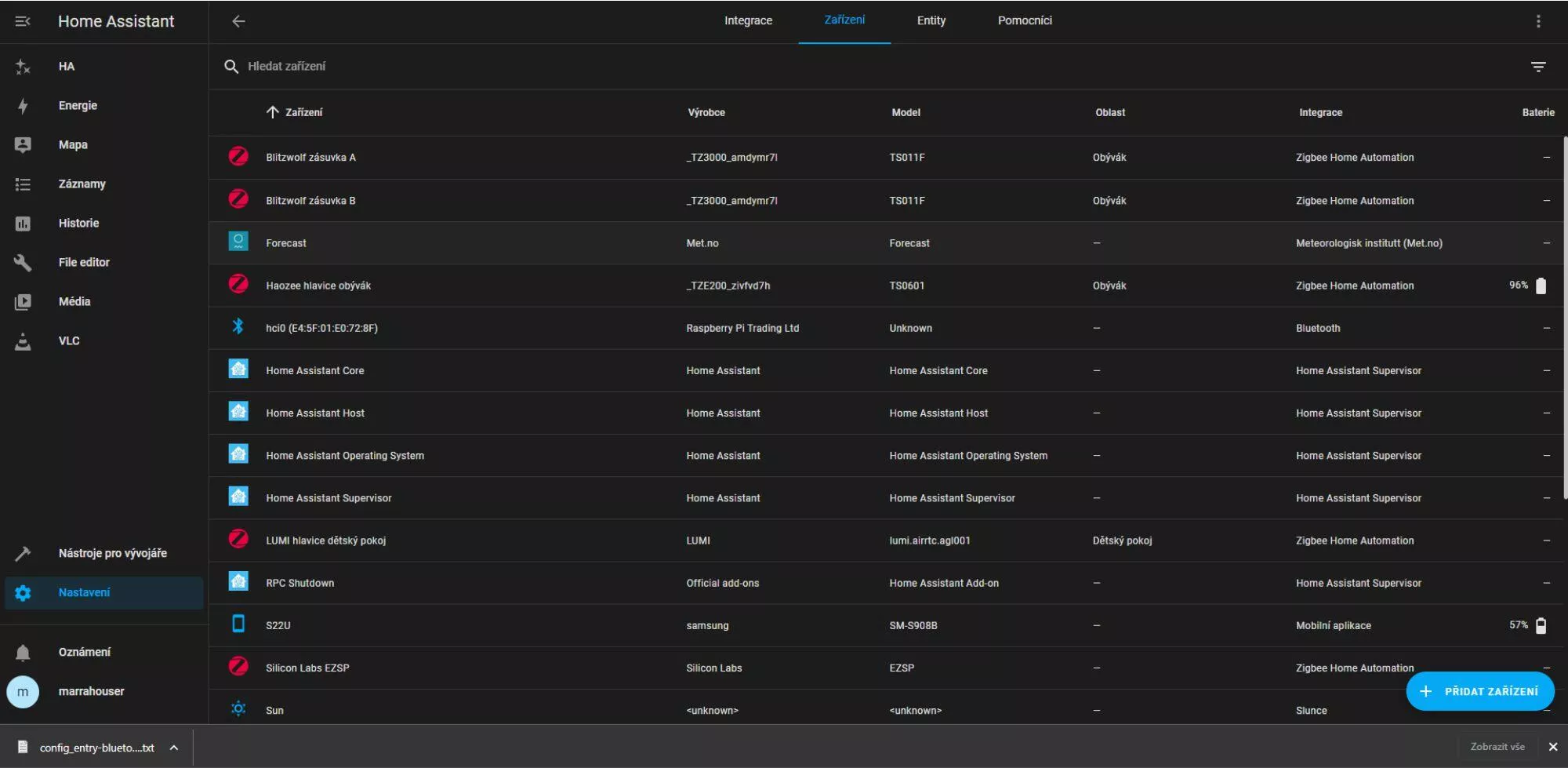Click the Bluetooth icon of hci0 row

(x=238, y=326)
